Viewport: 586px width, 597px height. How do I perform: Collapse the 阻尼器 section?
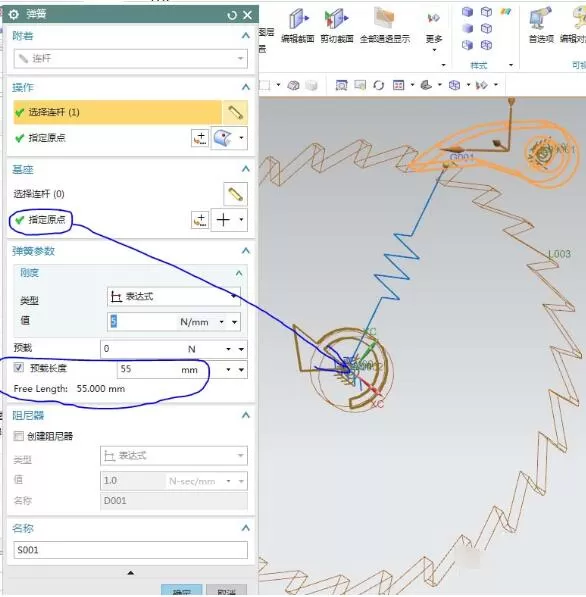pos(246,415)
